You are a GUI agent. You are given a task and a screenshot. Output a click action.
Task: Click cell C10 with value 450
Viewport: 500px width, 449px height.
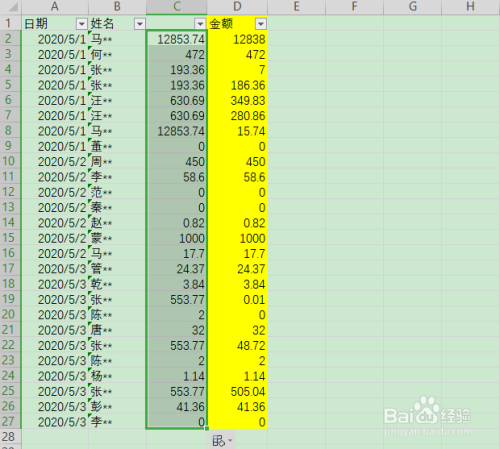pyautogui.click(x=177, y=162)
